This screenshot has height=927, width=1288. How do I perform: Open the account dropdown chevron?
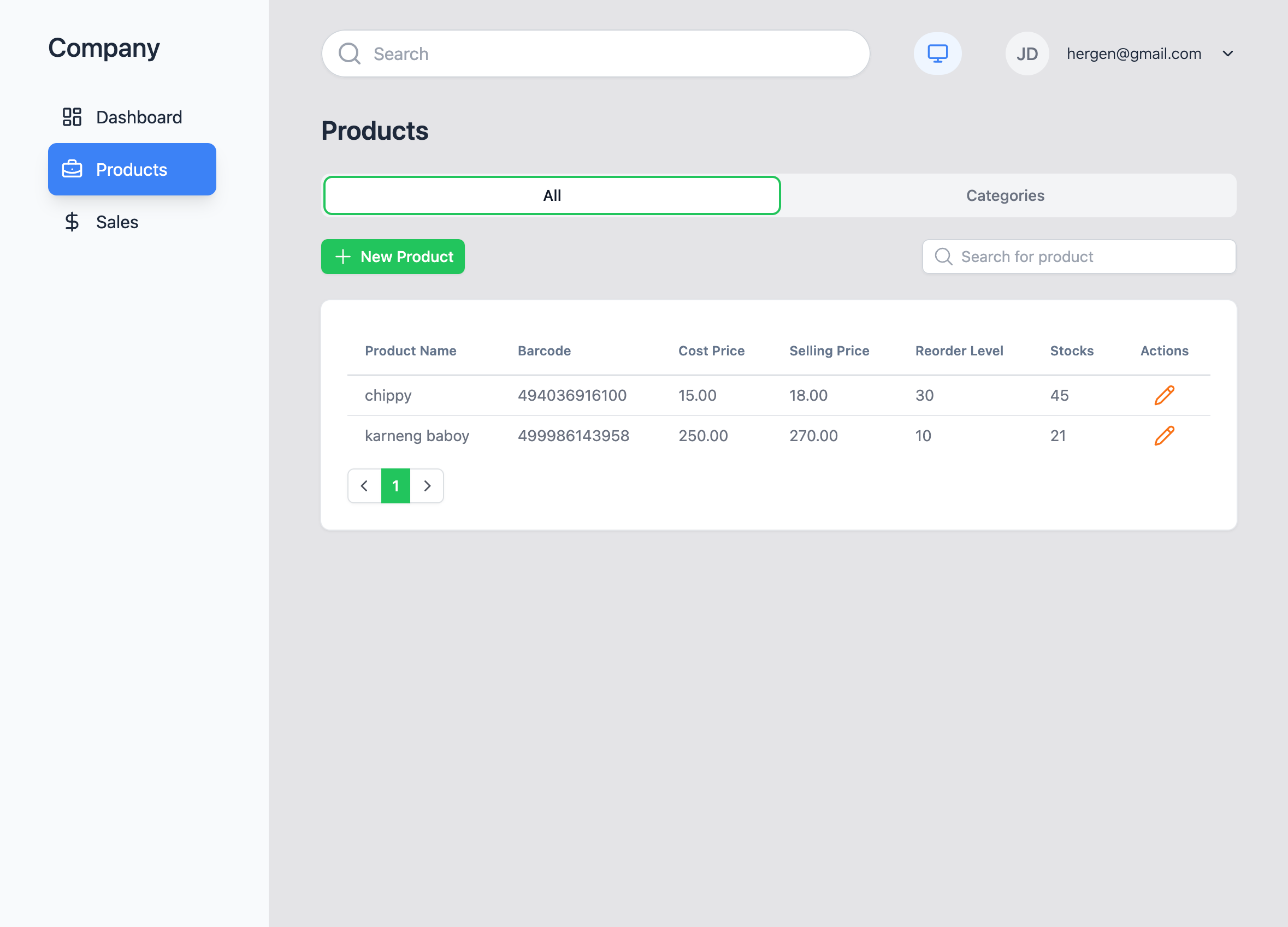(1227, 54)
